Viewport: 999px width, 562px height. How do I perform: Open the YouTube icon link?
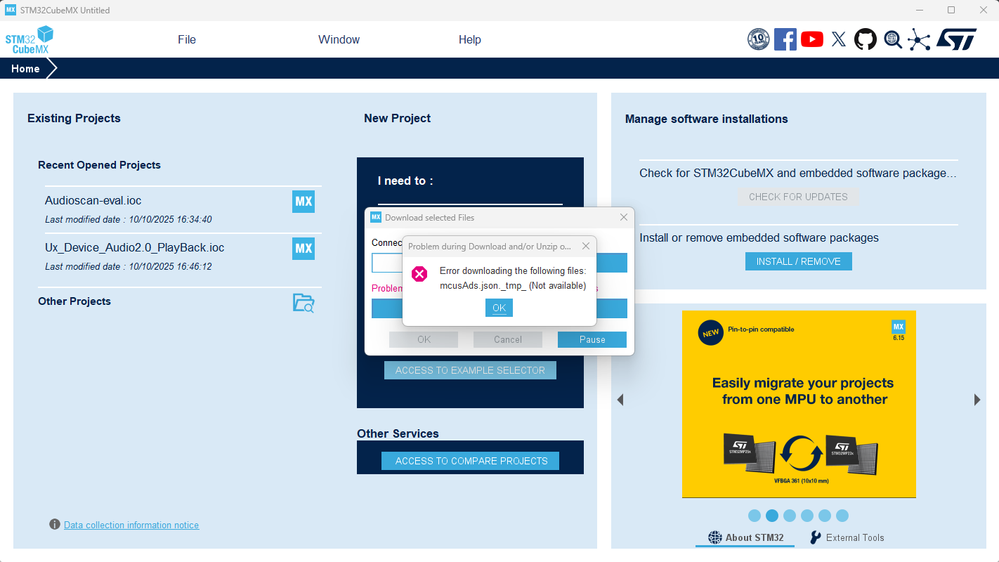tap(812, 40)
